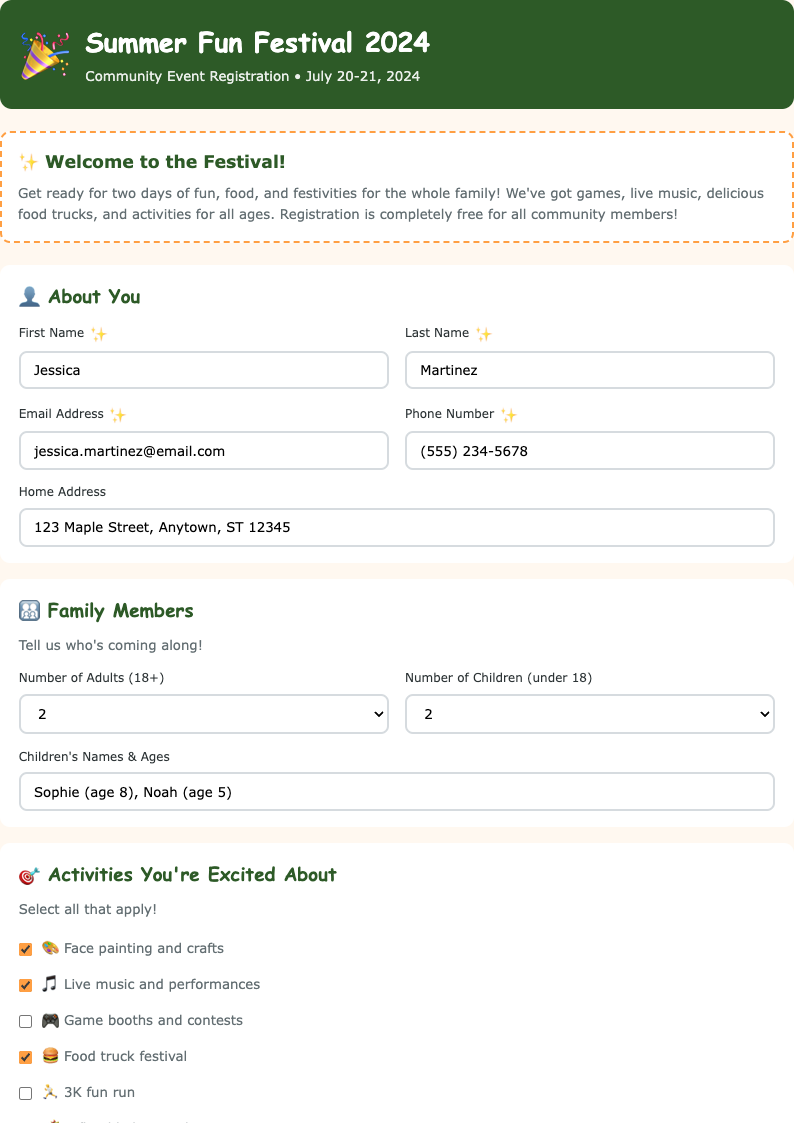Click the Email Address field
The image size is (794, 1123).
click(x=204, y=451)
